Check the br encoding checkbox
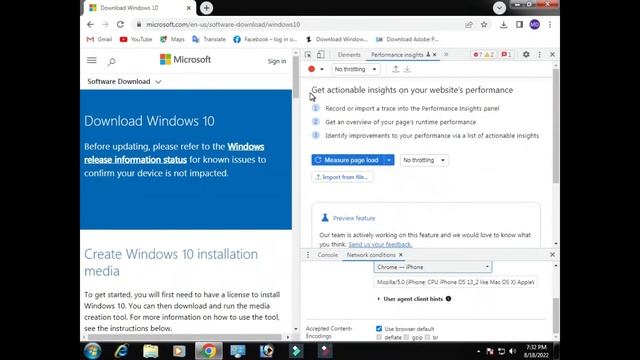The image size is (640, 360). [427, 337]
